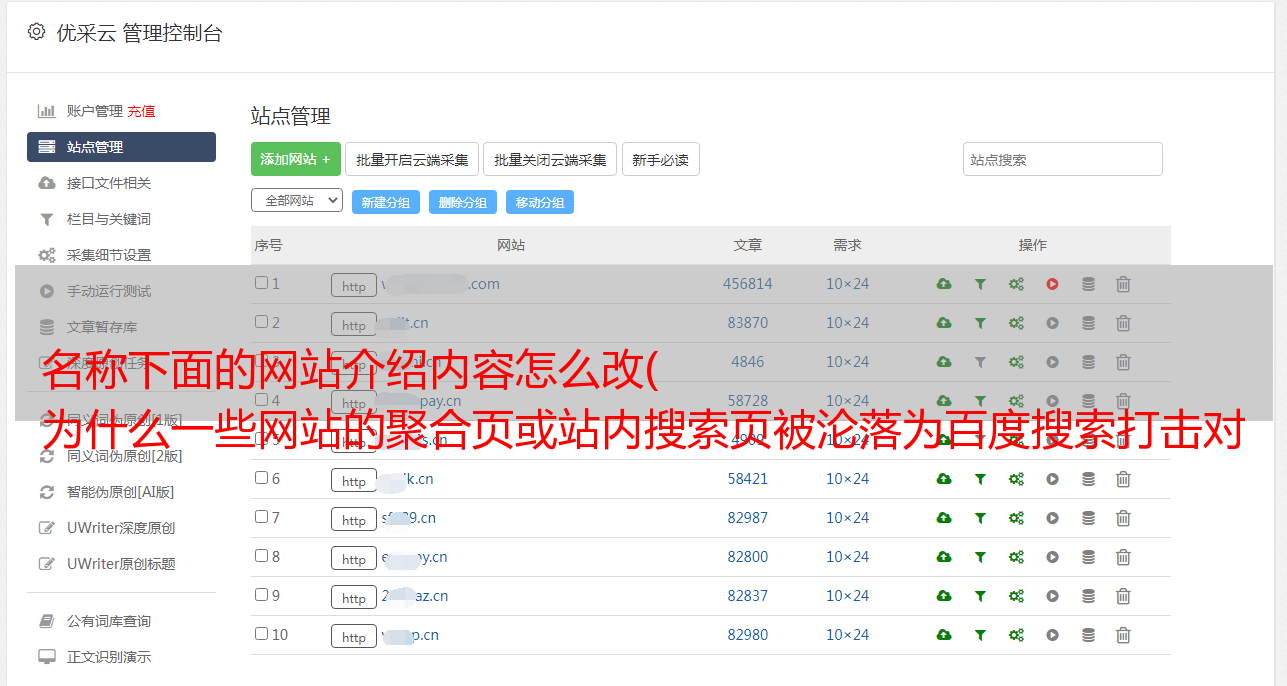
Task: Click cloud icon for site with 82987 articles
Action: (944, 518)
